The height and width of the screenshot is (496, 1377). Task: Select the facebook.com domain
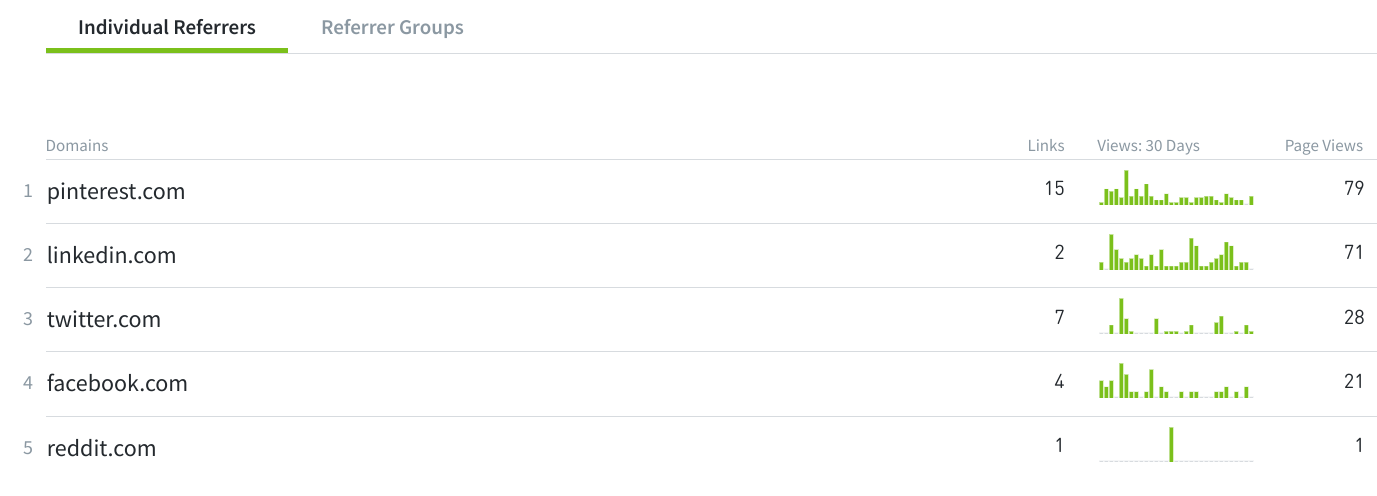[x=117, y=383]
